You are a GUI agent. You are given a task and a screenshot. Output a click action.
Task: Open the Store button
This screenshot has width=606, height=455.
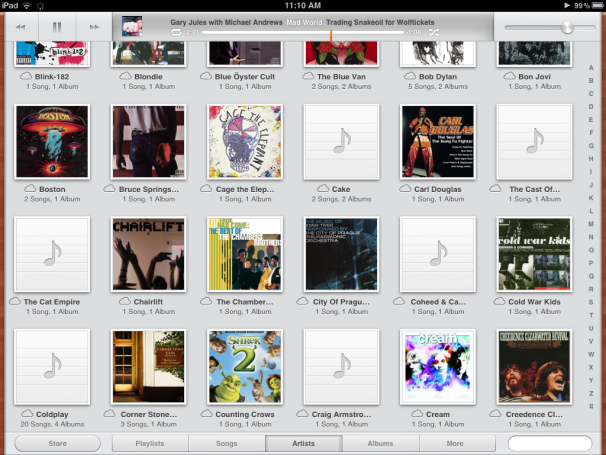tap(58, 443)
